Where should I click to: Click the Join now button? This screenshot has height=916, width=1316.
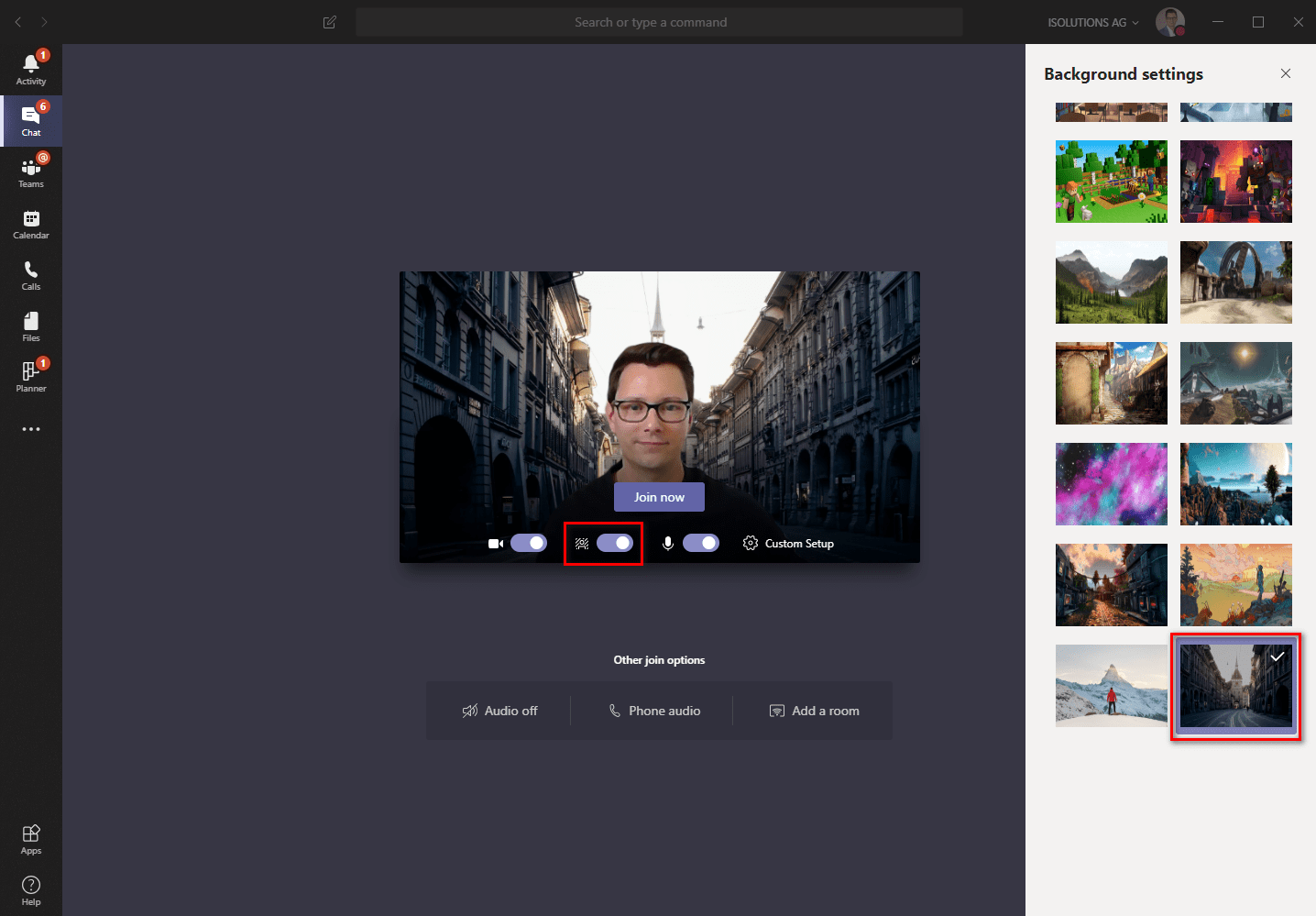659,496
